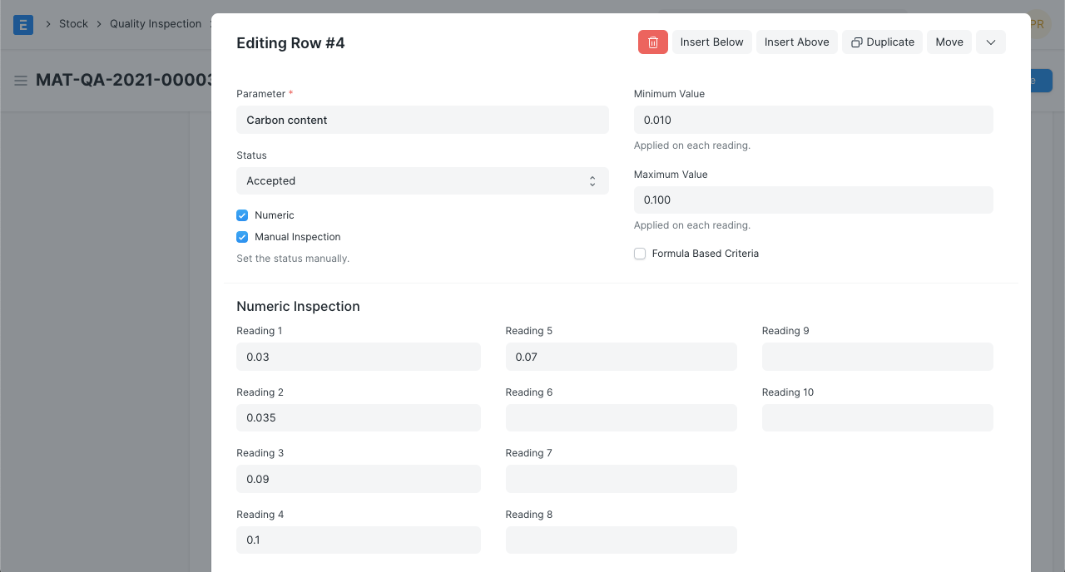Click the Insert Above button
The width and height of the screenshot is (1065, 572).
tap(796, 42)
